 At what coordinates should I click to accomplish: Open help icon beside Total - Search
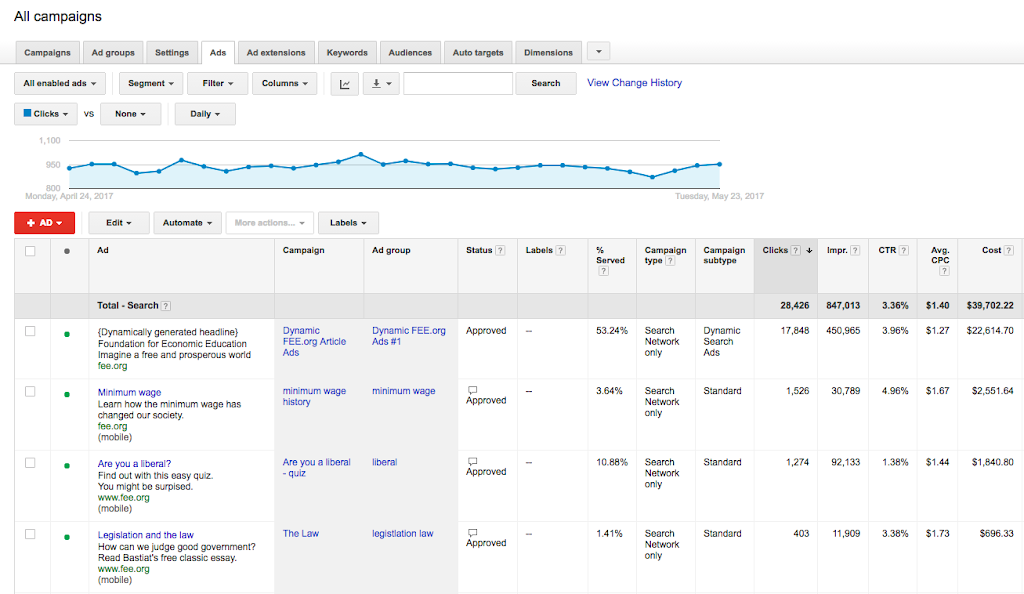166,305
